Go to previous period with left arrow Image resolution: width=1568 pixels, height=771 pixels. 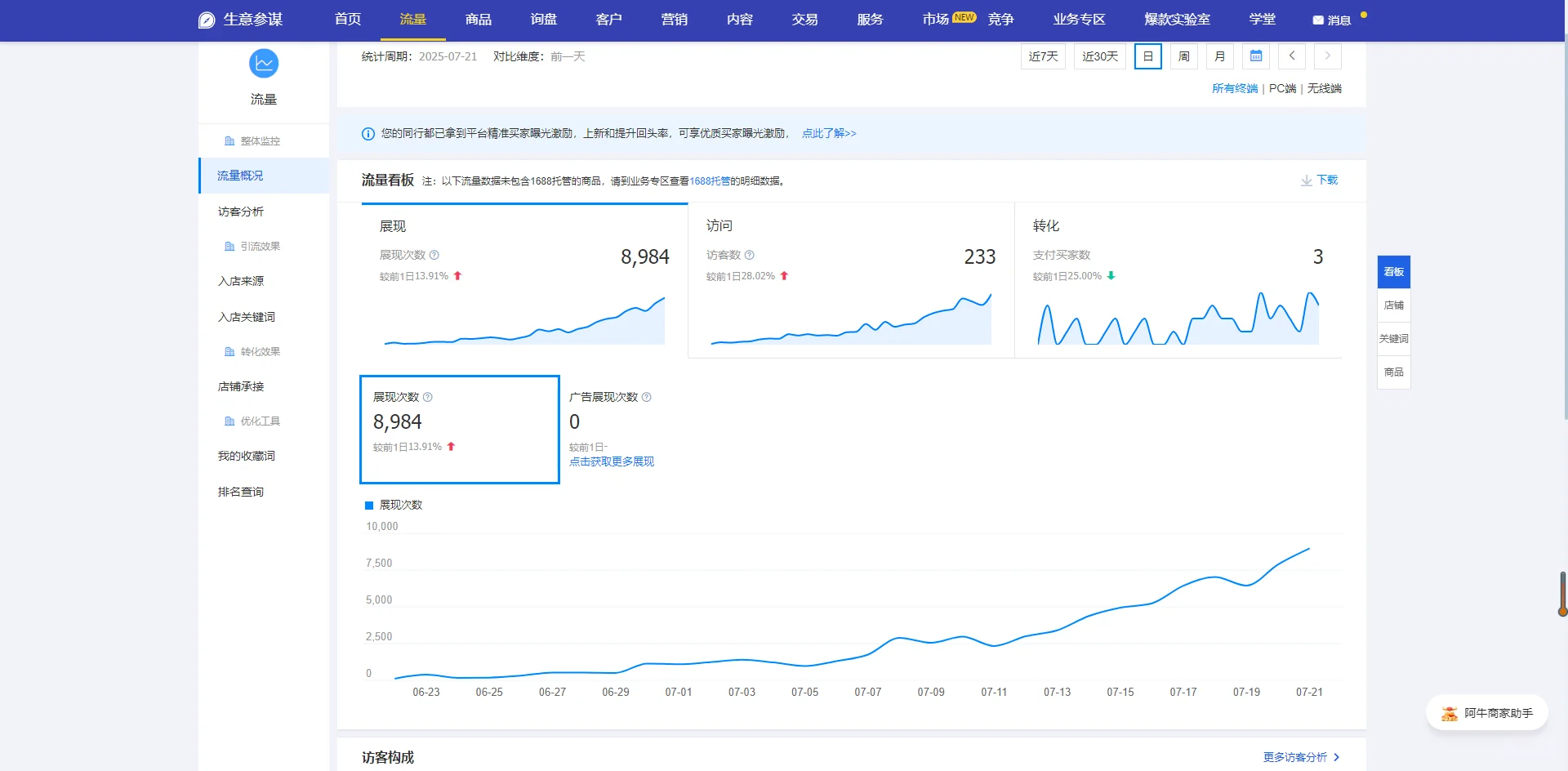click(1292, 56)
